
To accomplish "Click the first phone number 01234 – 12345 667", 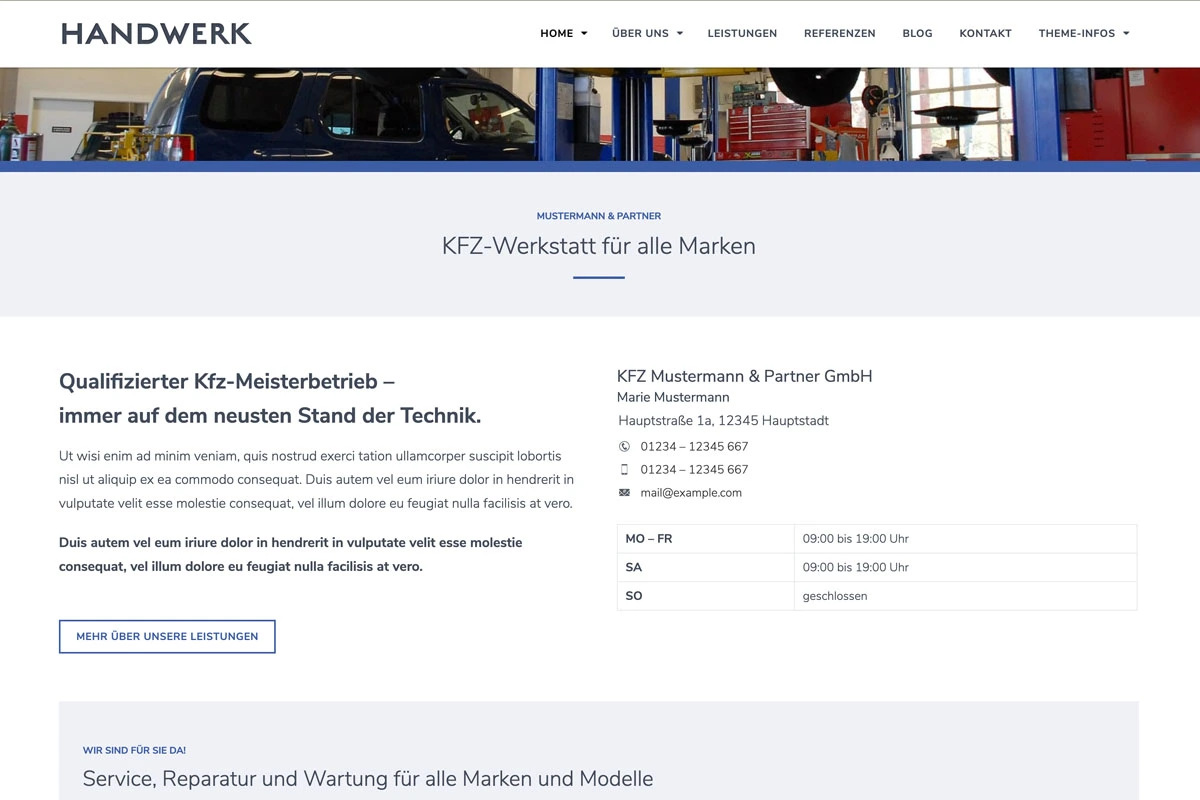I will tap(695, 446).
